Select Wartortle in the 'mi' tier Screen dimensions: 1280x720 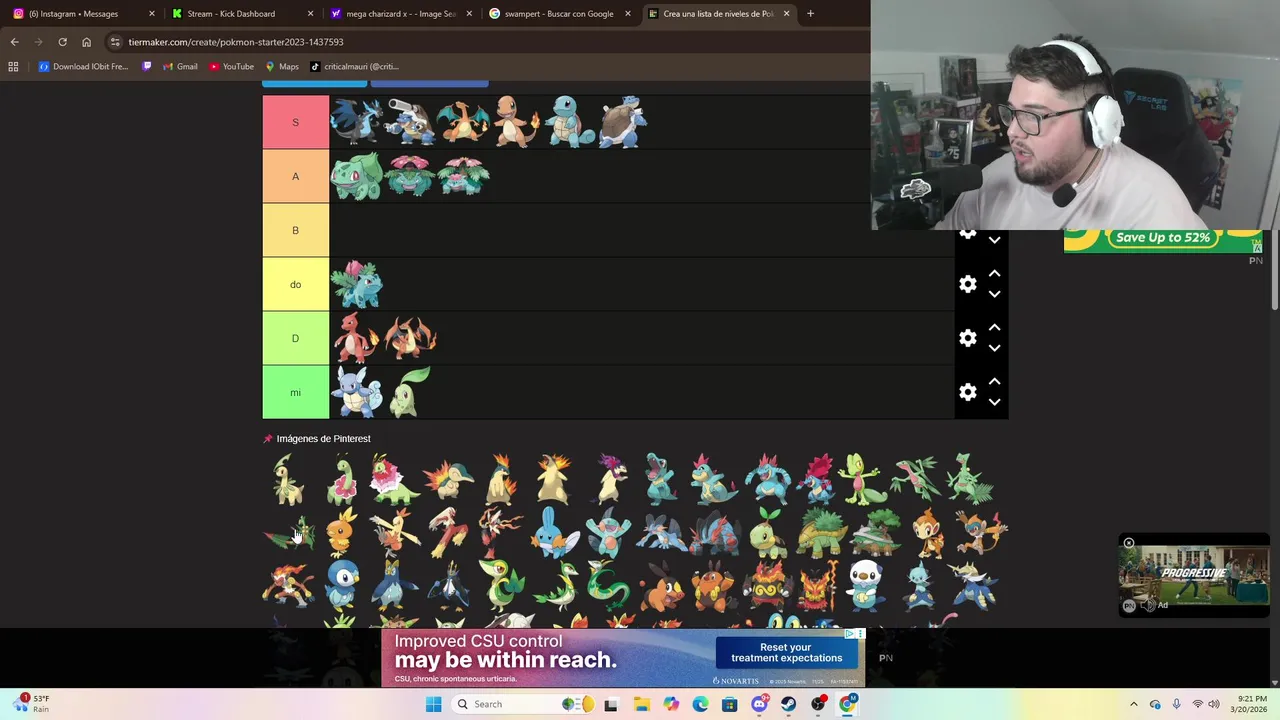(x=356, y=392)
